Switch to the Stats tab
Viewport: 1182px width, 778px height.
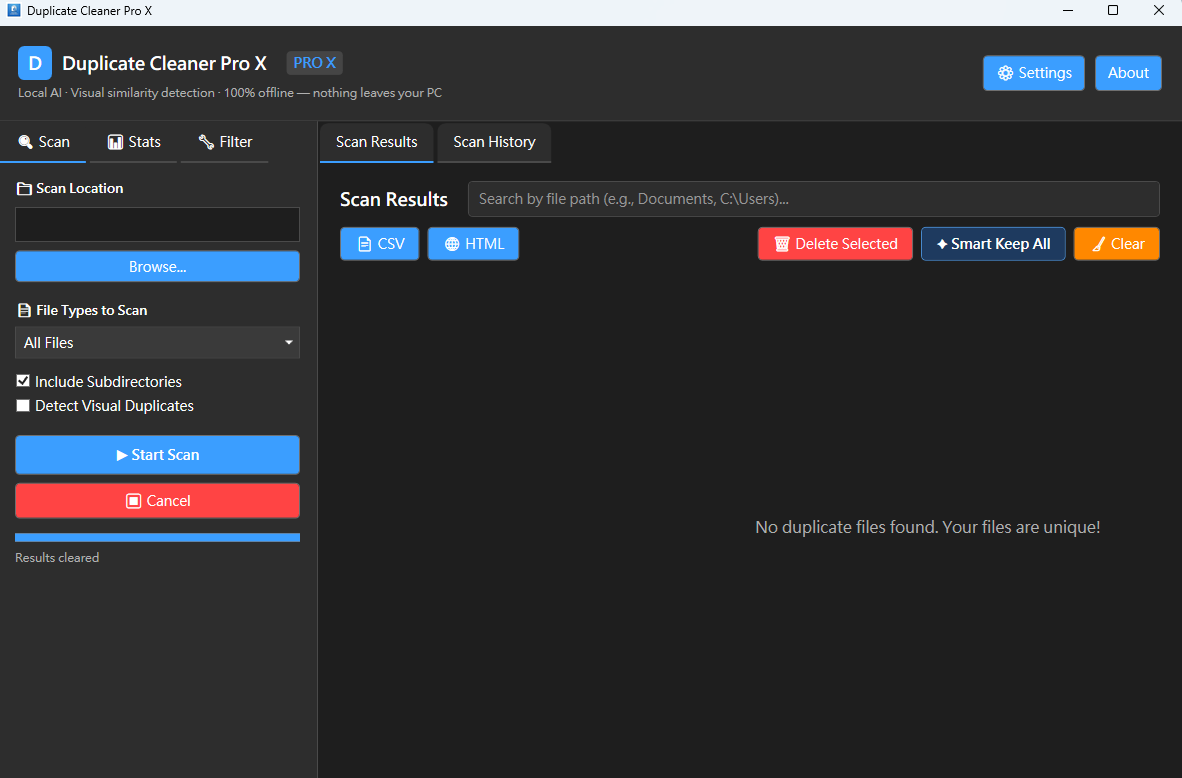pyautogui.click(x=133, y=142)
